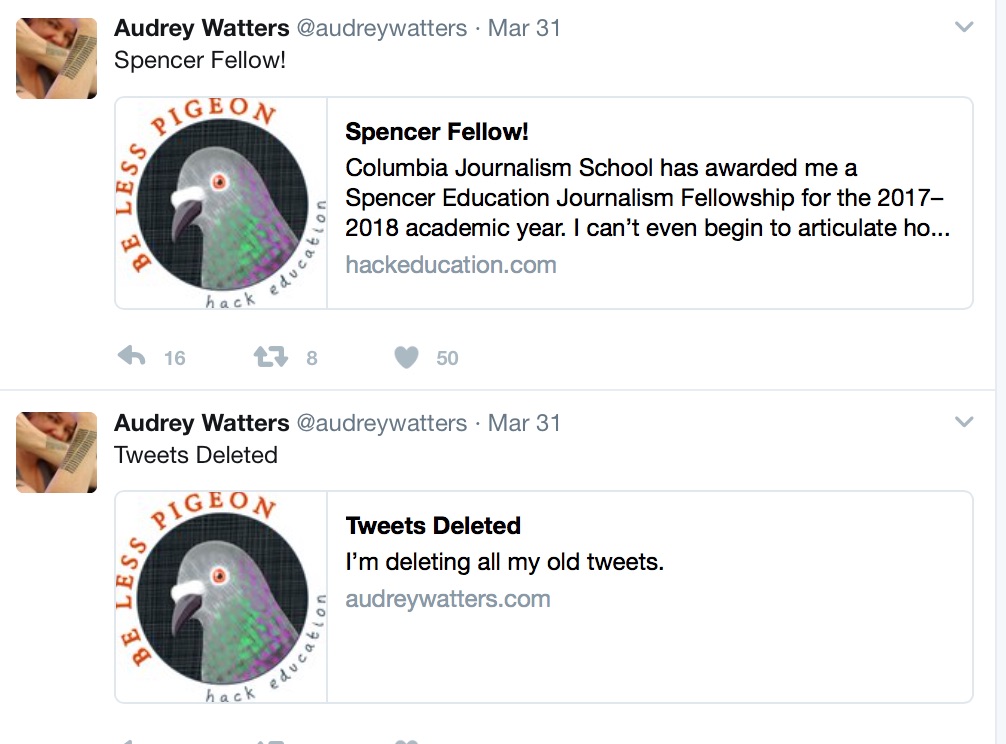The width and height of the screenshot is (1006, 744).
Task: Click the reply count 16
Action: click(175, 358)
